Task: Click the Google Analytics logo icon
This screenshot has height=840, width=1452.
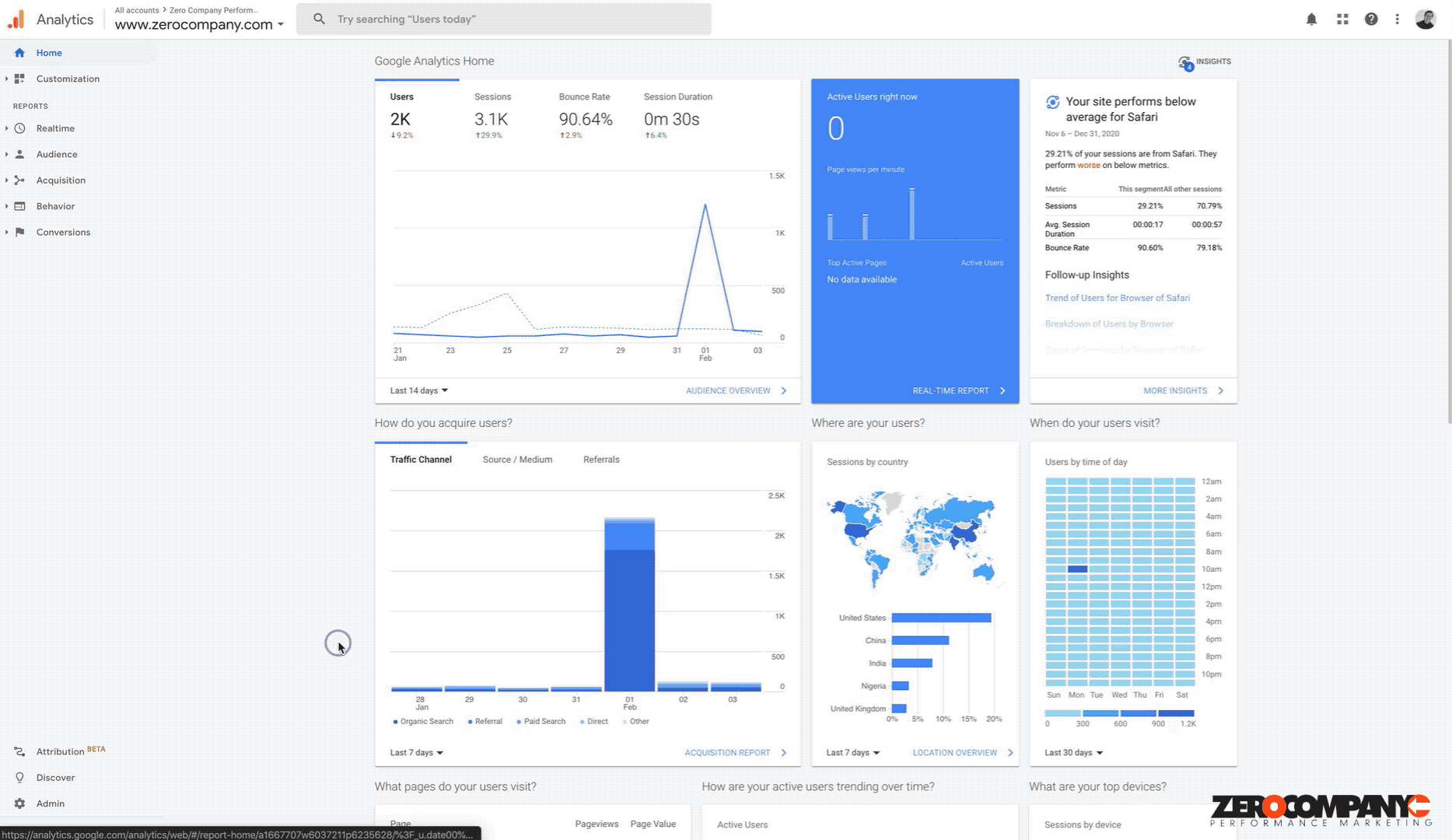Action: click(16, 19)
